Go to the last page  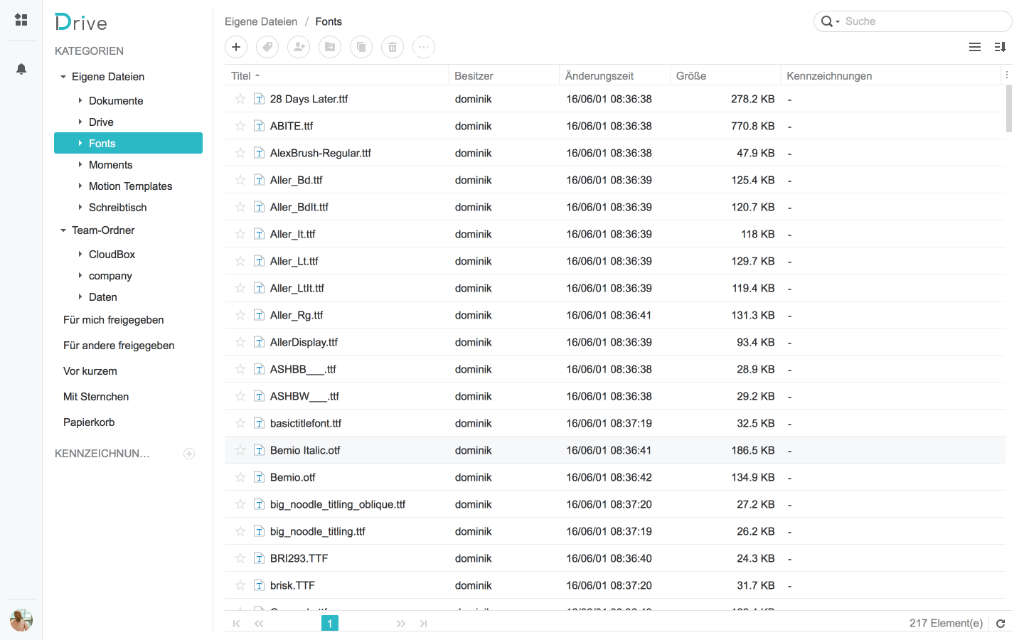point(423,624)
